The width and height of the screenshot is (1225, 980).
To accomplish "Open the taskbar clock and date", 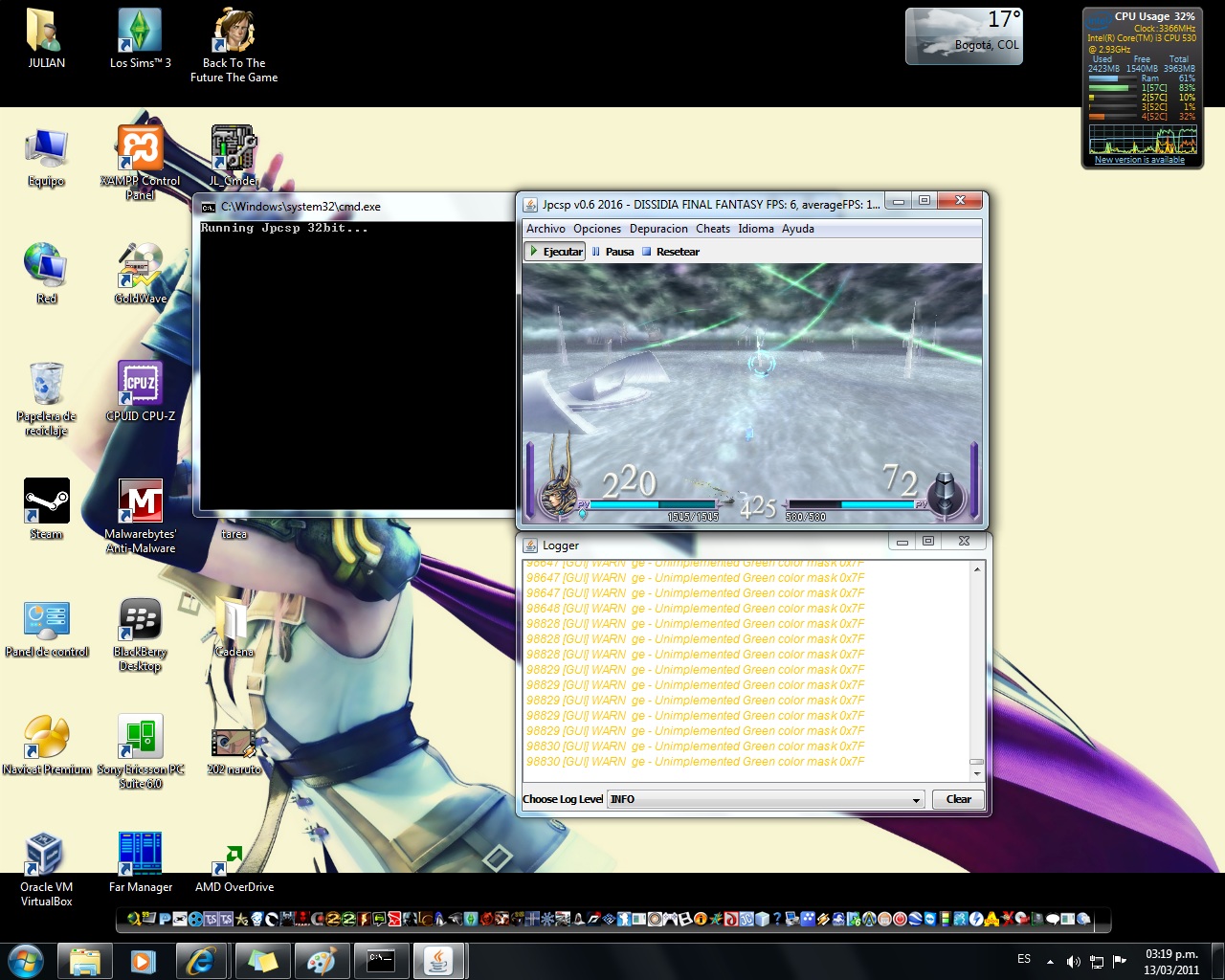I will coord(1171,962).
